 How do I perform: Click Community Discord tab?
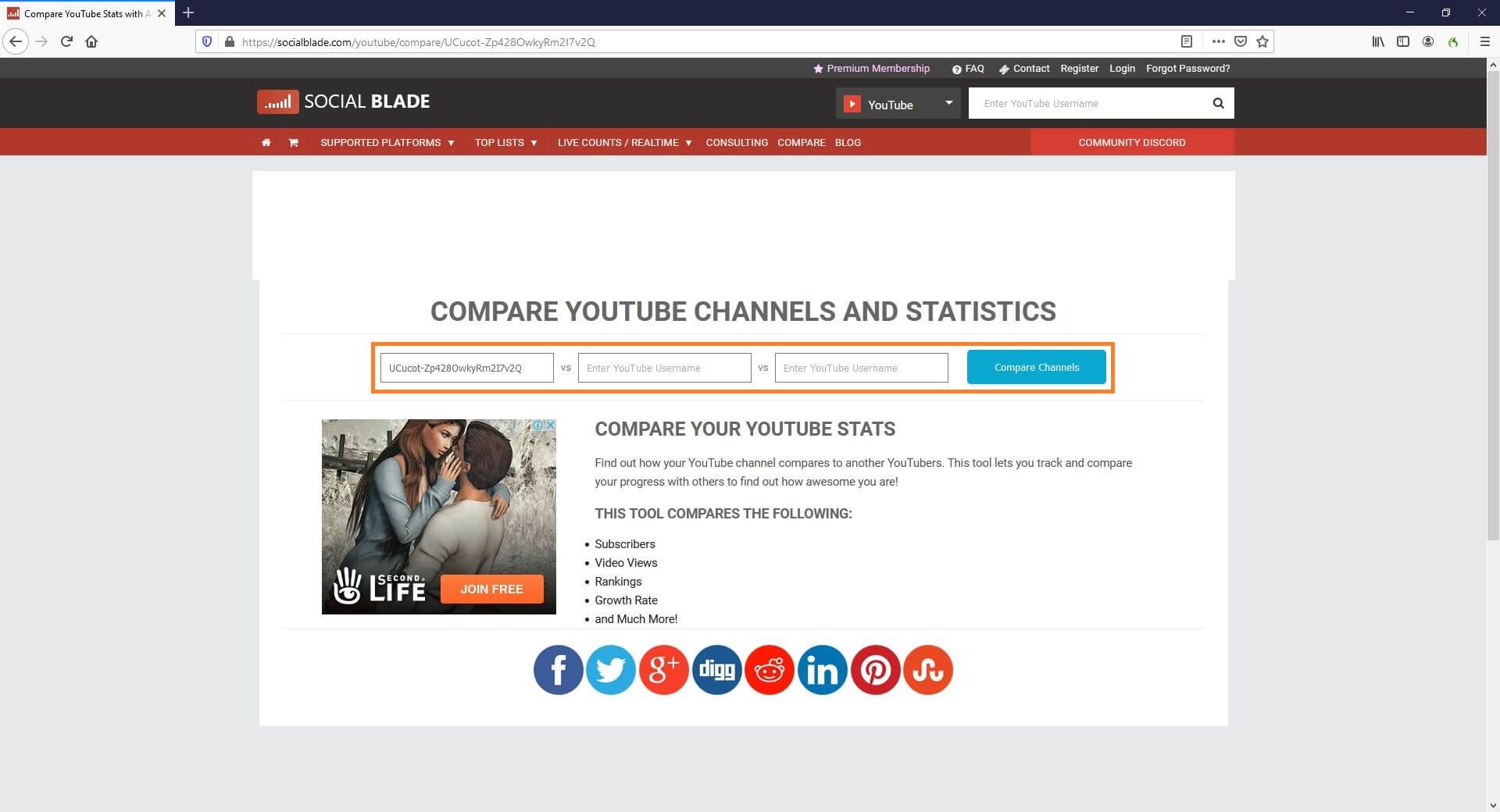pyautogui.click(x=1132, y=142)
